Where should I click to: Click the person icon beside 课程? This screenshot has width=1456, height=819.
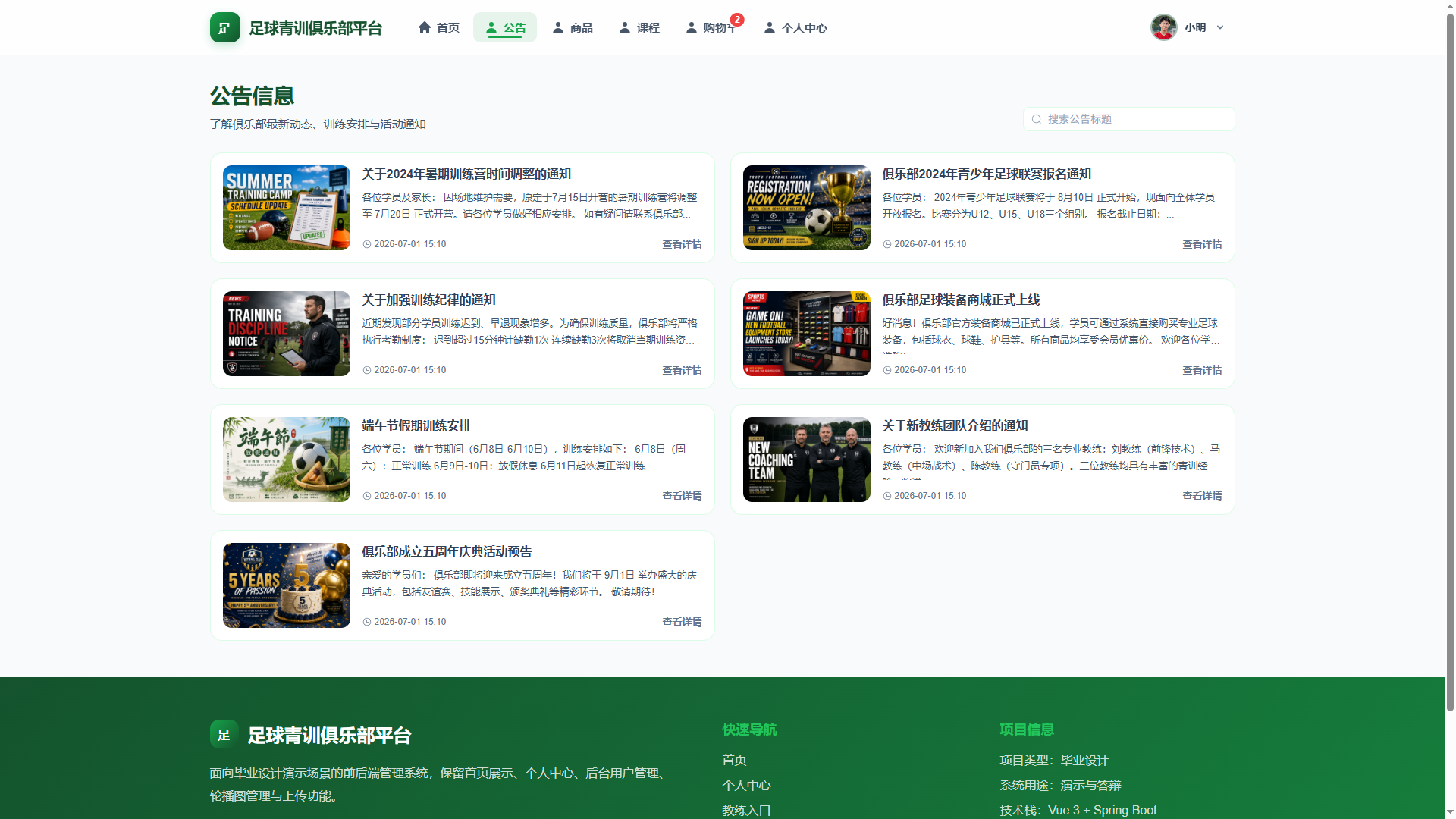[625, 27]
